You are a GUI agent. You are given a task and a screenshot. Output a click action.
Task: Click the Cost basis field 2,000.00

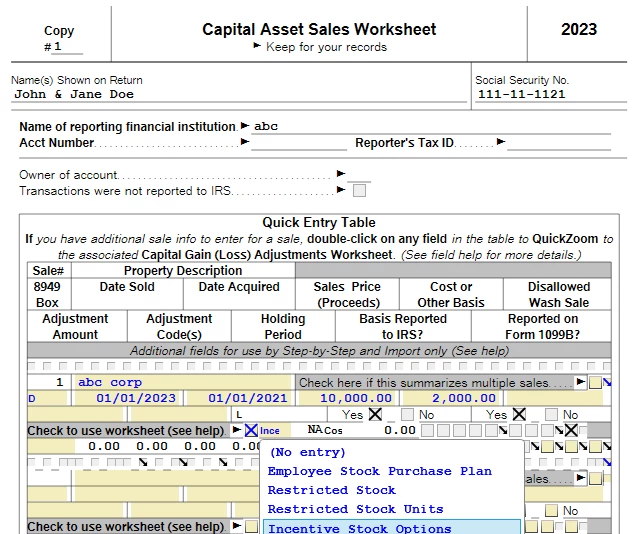(451, 398)
